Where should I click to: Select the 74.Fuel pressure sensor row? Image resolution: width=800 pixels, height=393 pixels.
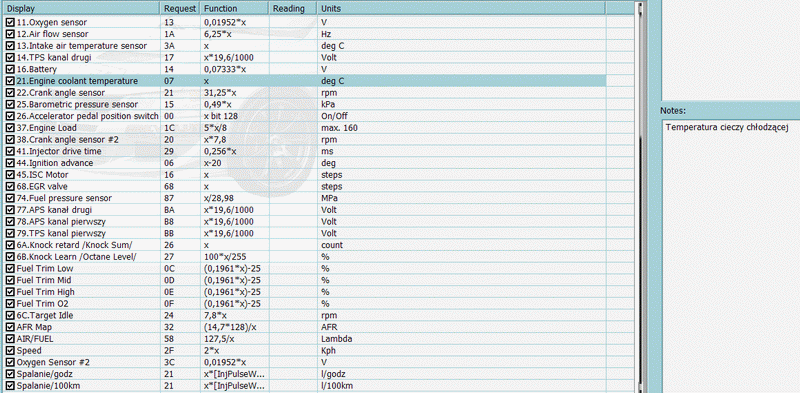point(305,199)
